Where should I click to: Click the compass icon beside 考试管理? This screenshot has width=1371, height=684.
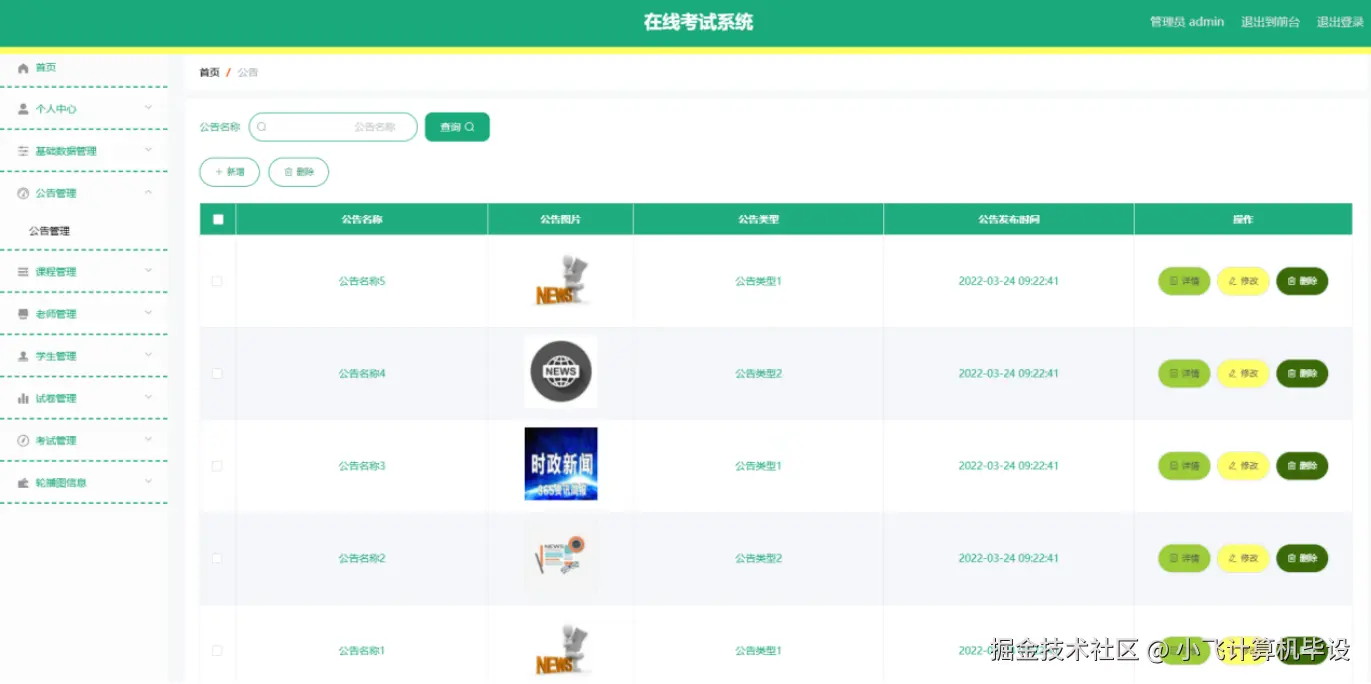[23, 440]
